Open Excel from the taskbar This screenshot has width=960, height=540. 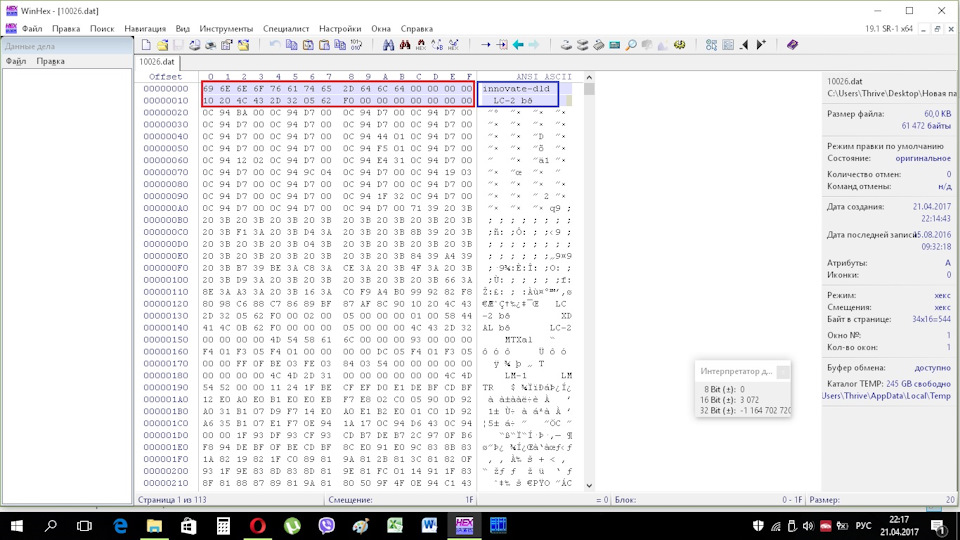coord(395,525)
